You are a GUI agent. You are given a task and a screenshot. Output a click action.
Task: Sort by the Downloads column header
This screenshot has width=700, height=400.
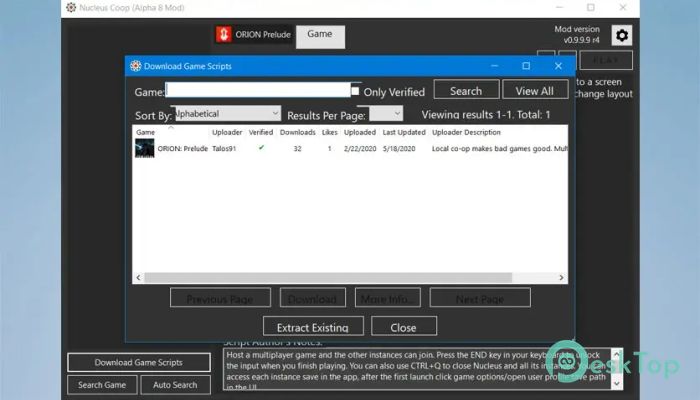tap(297, 132)
